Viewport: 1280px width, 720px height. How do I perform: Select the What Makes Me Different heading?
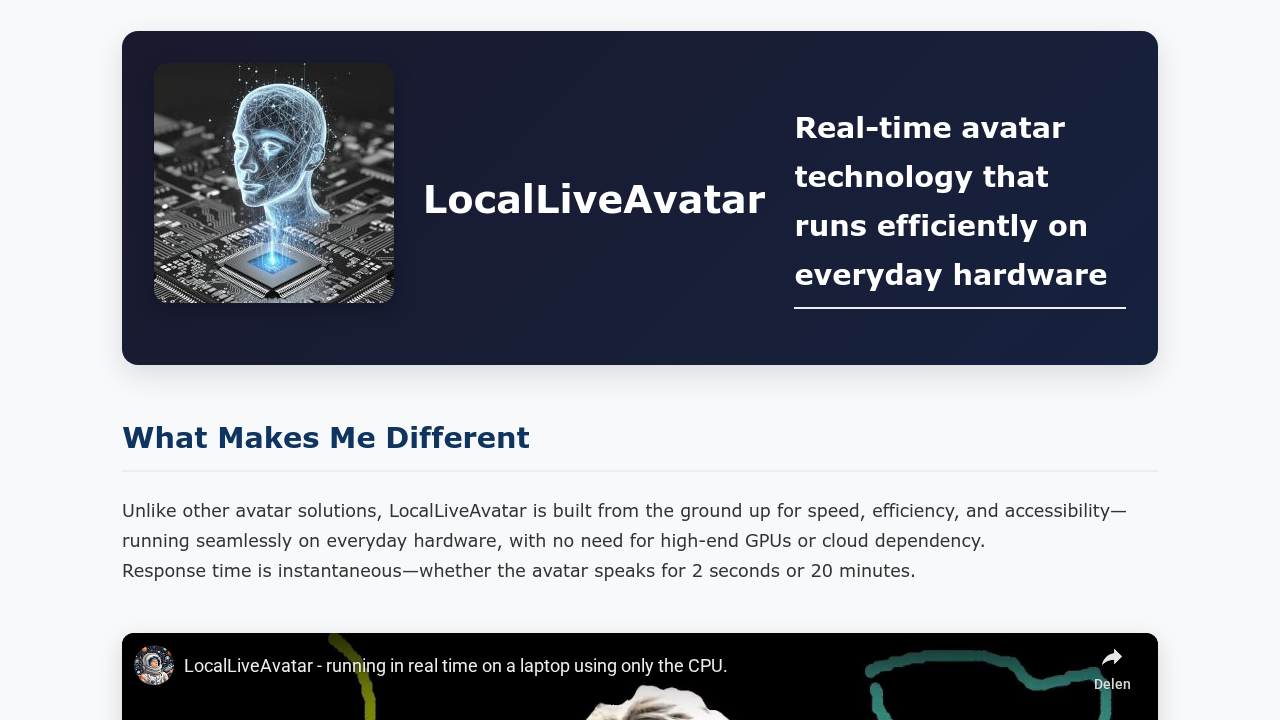(x=326, y=437)
